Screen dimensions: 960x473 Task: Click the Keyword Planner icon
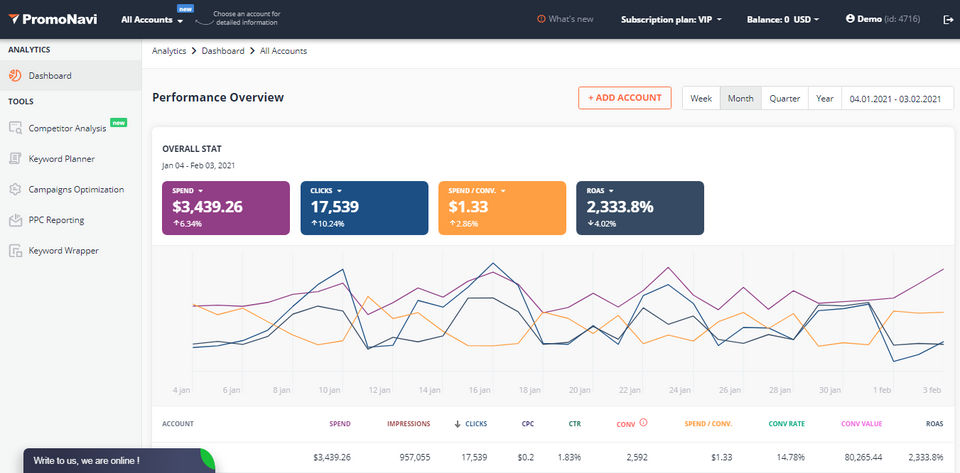click(x=15, y=159)
